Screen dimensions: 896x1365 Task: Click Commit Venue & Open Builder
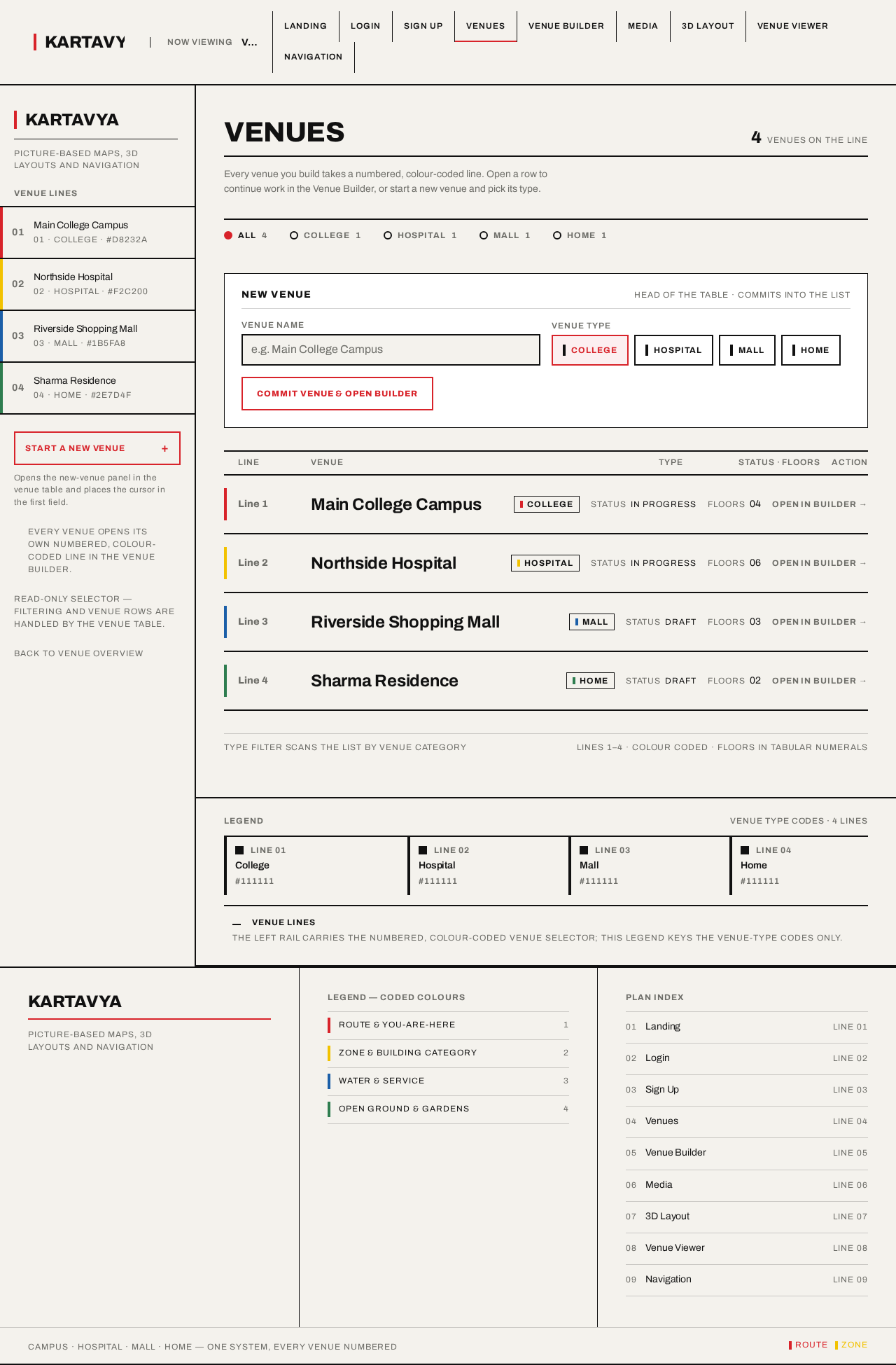(x=337, y=394)
